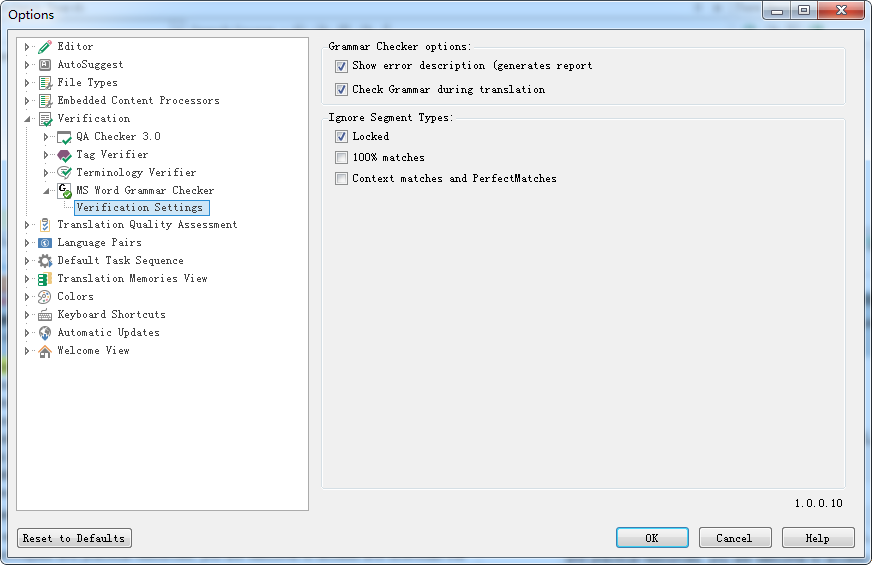872x565 pixels.
Task: Click the MS Word Grammar Checker icon
Action: 64,190
